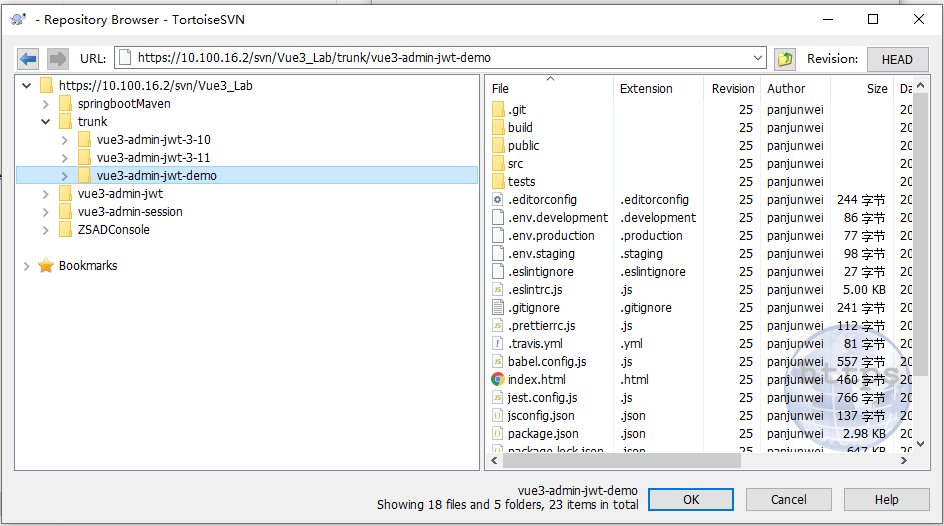
Task: Expand the vue3-admin-jwt tree node
Action: pos(45,194)
